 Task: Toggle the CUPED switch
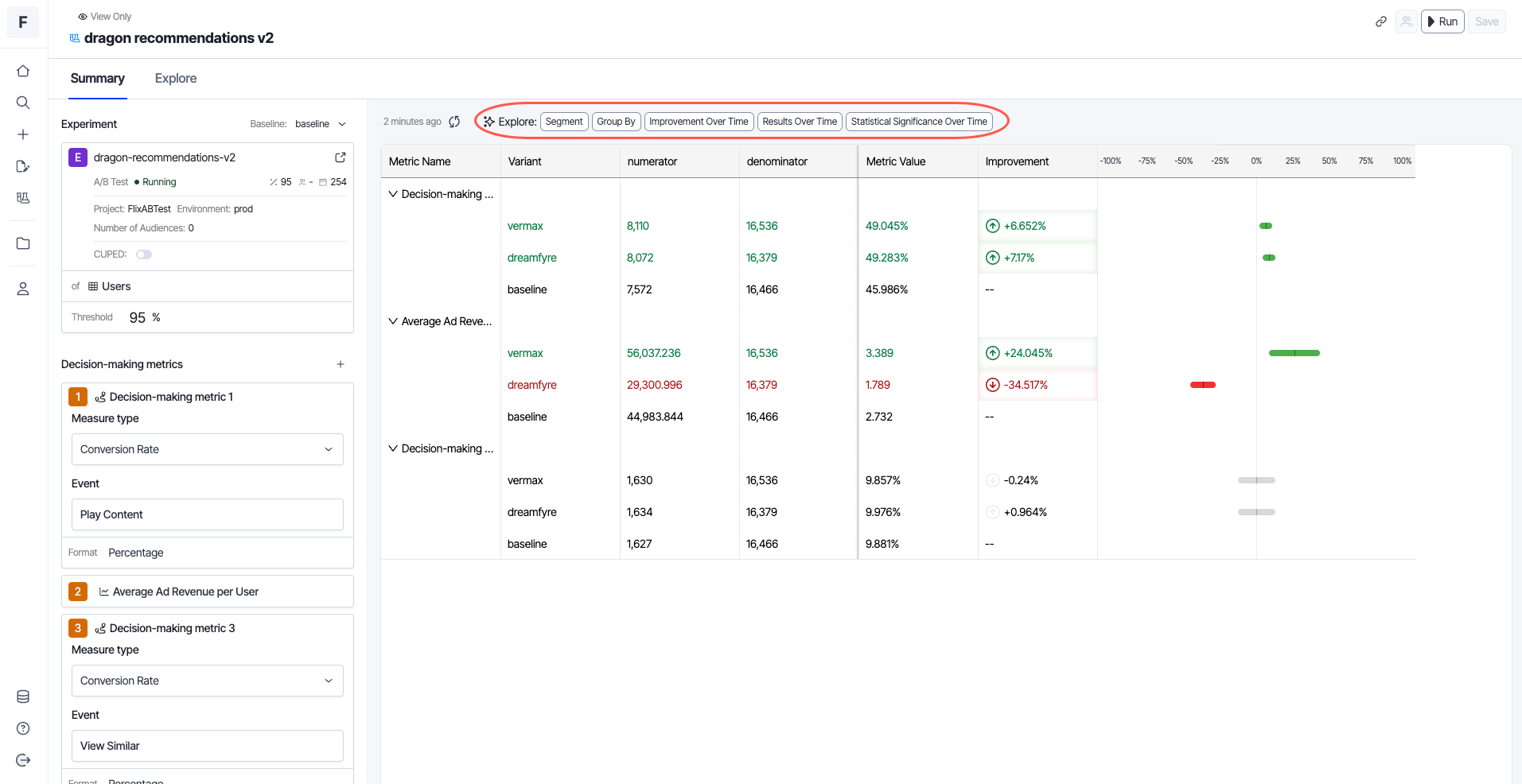[144, 254]
